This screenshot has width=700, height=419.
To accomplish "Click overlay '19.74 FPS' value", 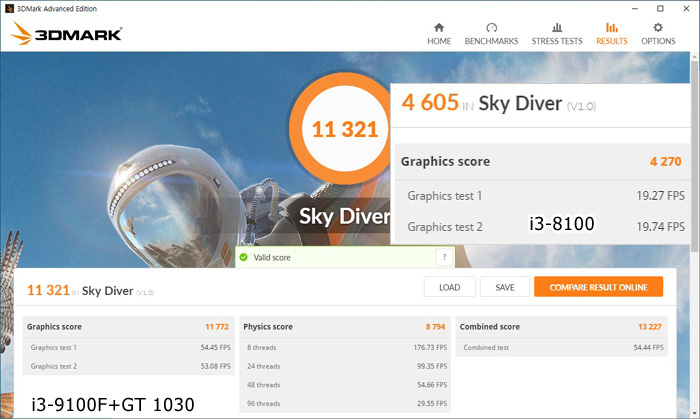I will tap(660, 227).
